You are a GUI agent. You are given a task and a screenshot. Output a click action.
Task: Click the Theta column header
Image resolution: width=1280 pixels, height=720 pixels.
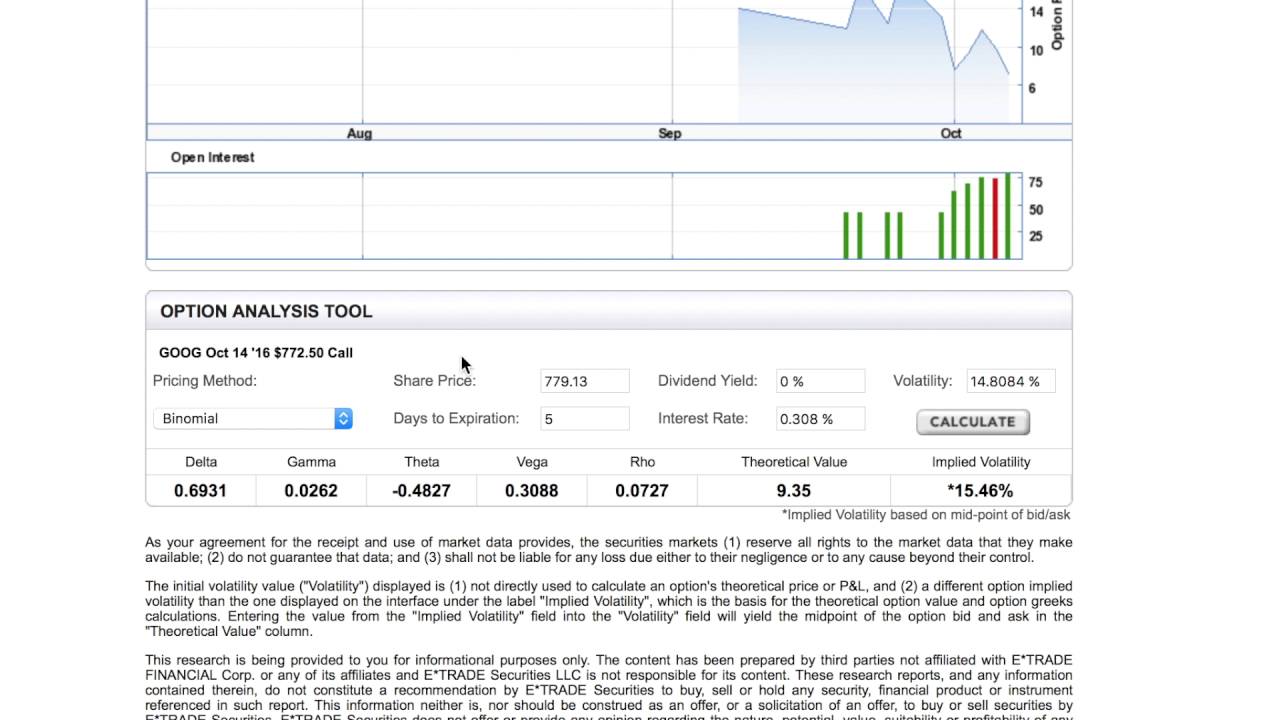click(422, 462)
